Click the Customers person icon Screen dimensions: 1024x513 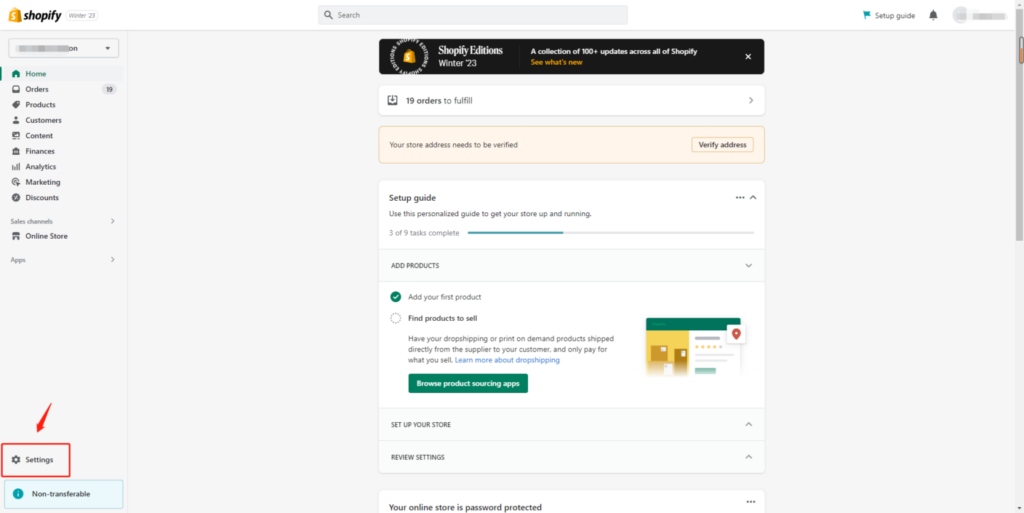(x=16, y=120)
